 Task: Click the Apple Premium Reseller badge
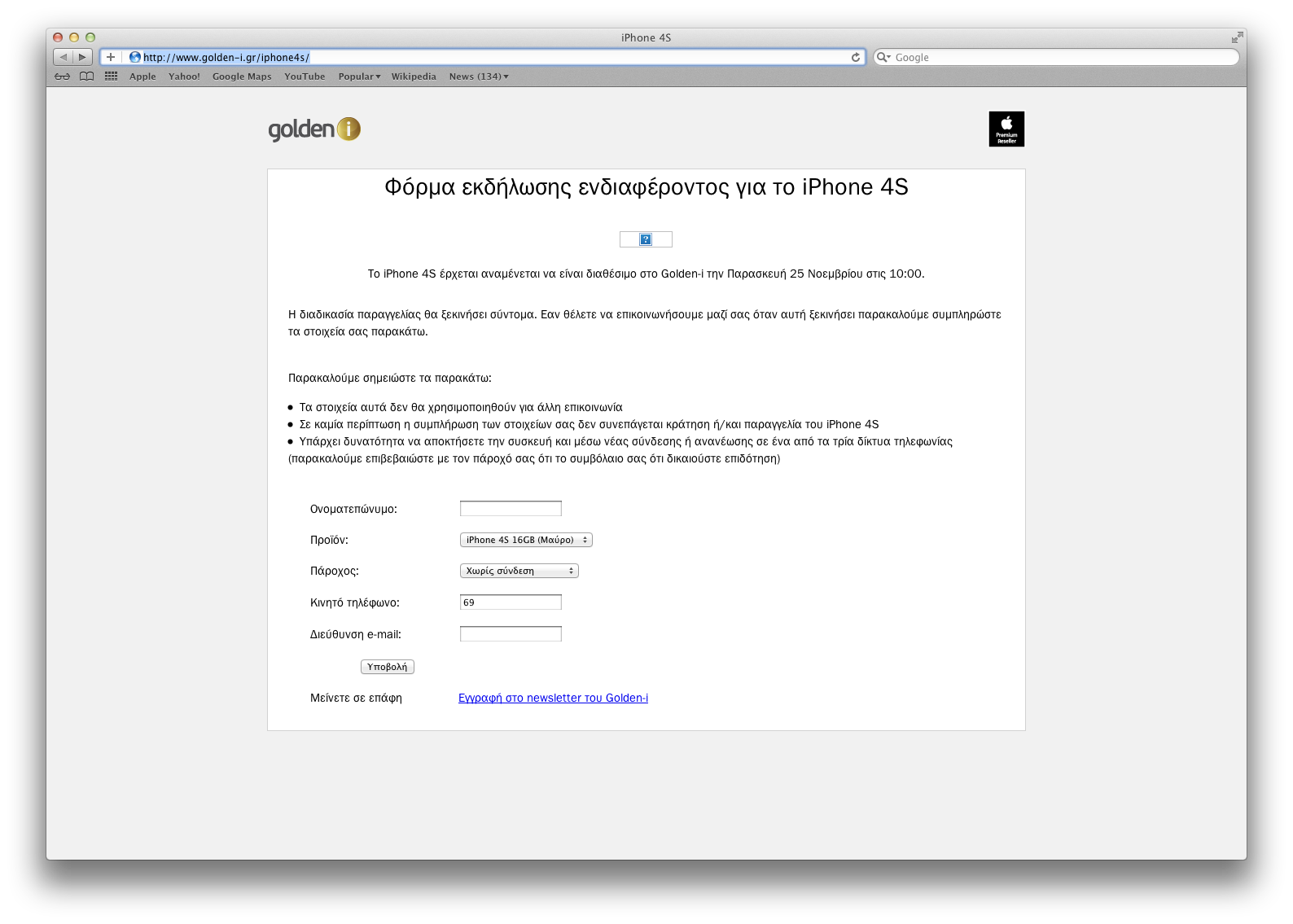tap(1006, 129)
